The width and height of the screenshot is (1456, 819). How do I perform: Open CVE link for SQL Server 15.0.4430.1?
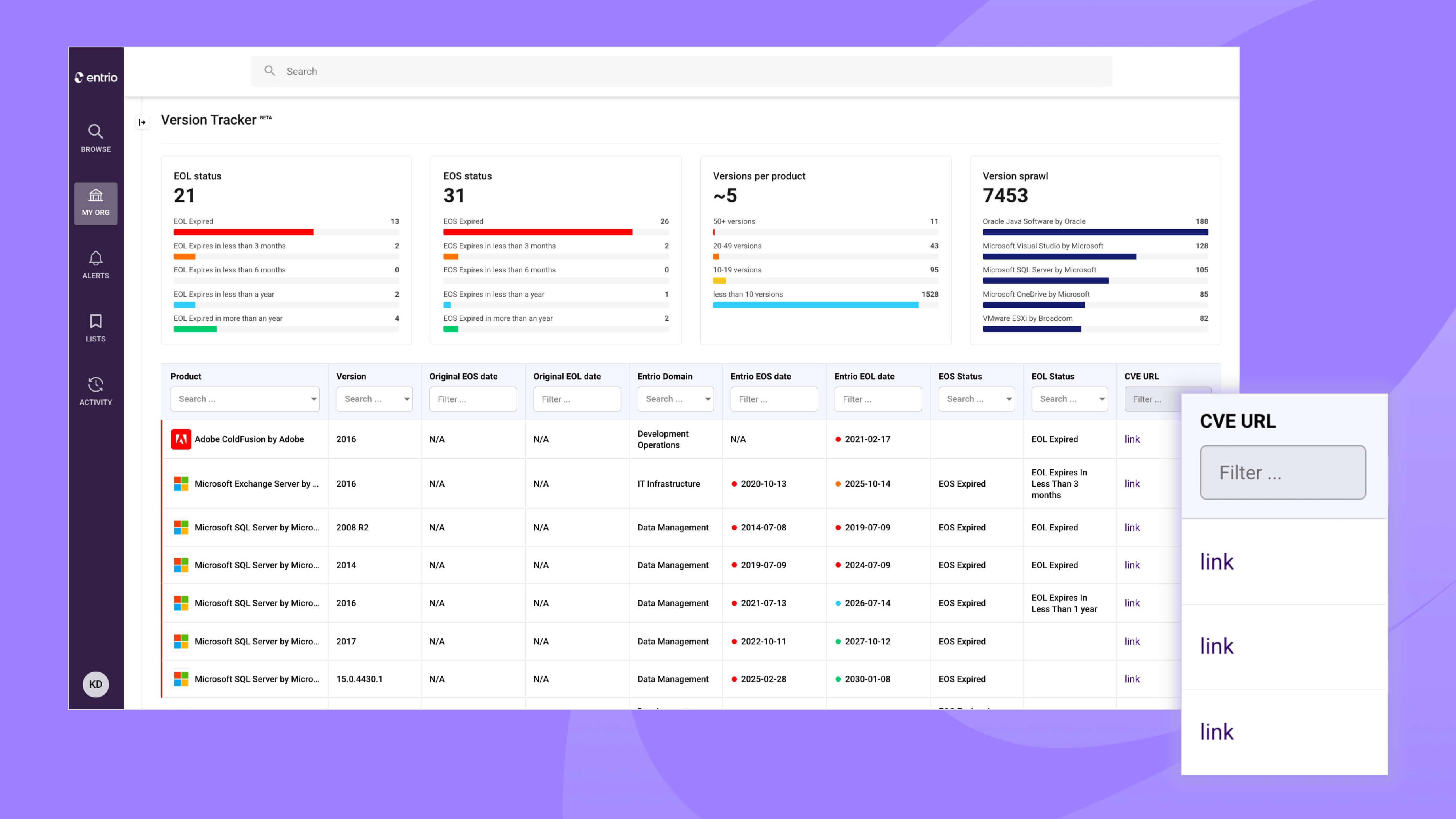[1132, 679]
